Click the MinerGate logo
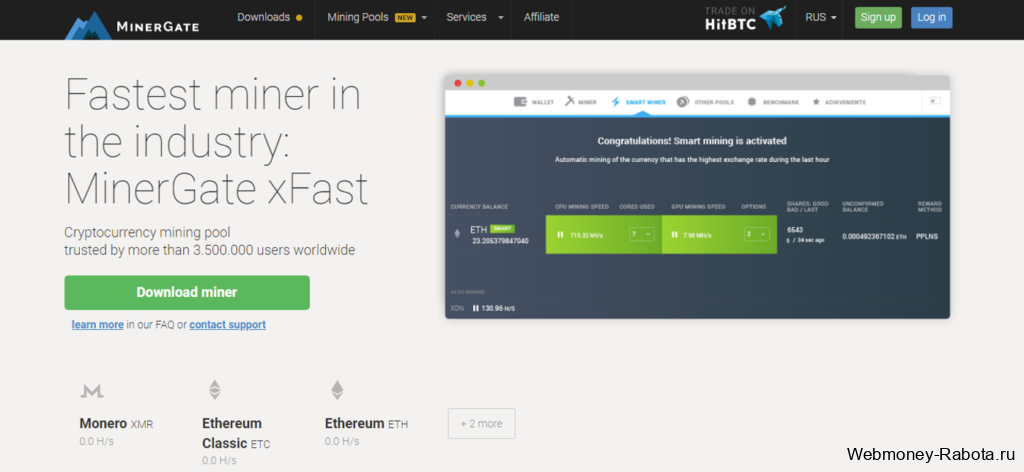 pos(132,24)
